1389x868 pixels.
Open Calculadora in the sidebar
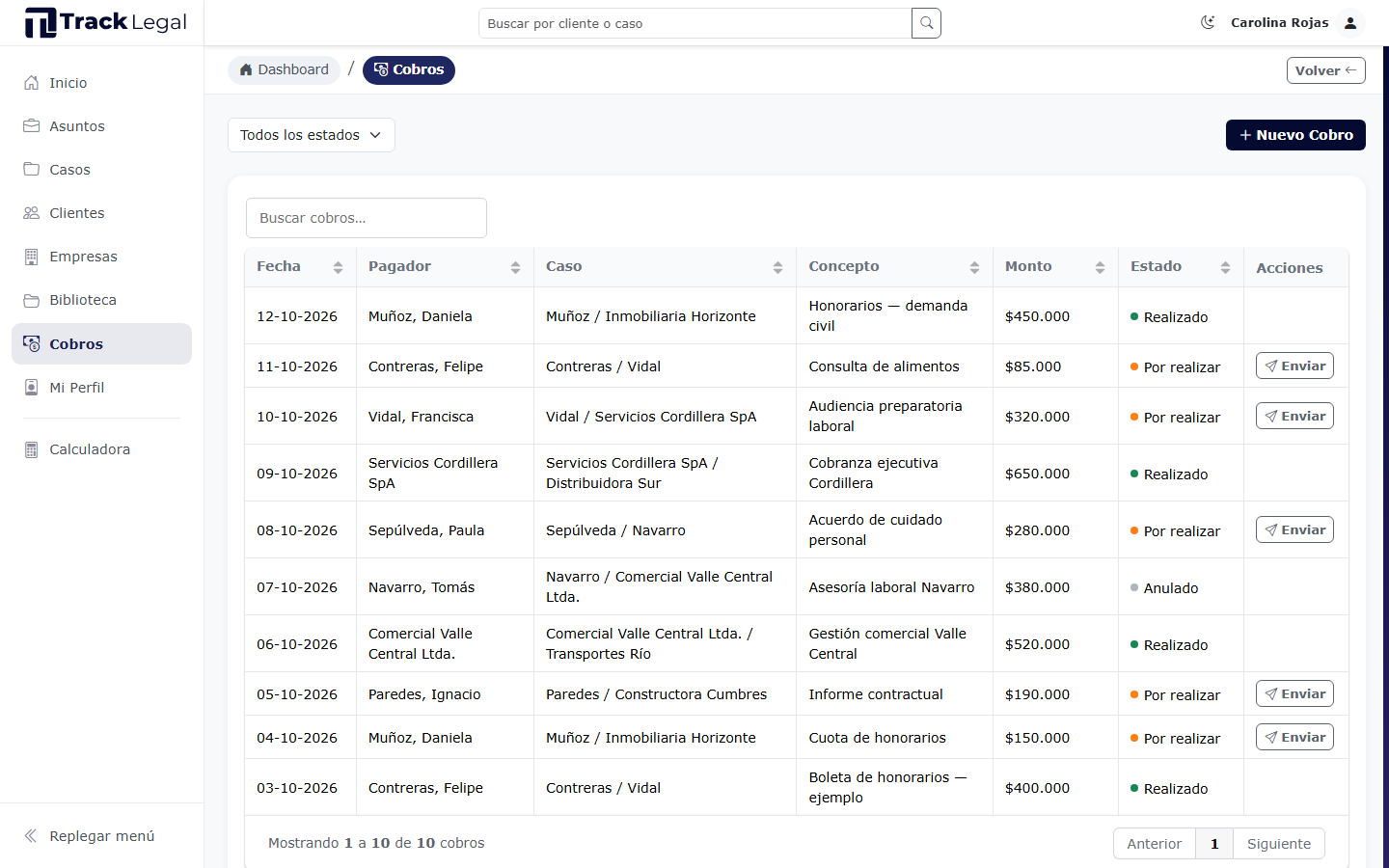[x=101, y=449]
